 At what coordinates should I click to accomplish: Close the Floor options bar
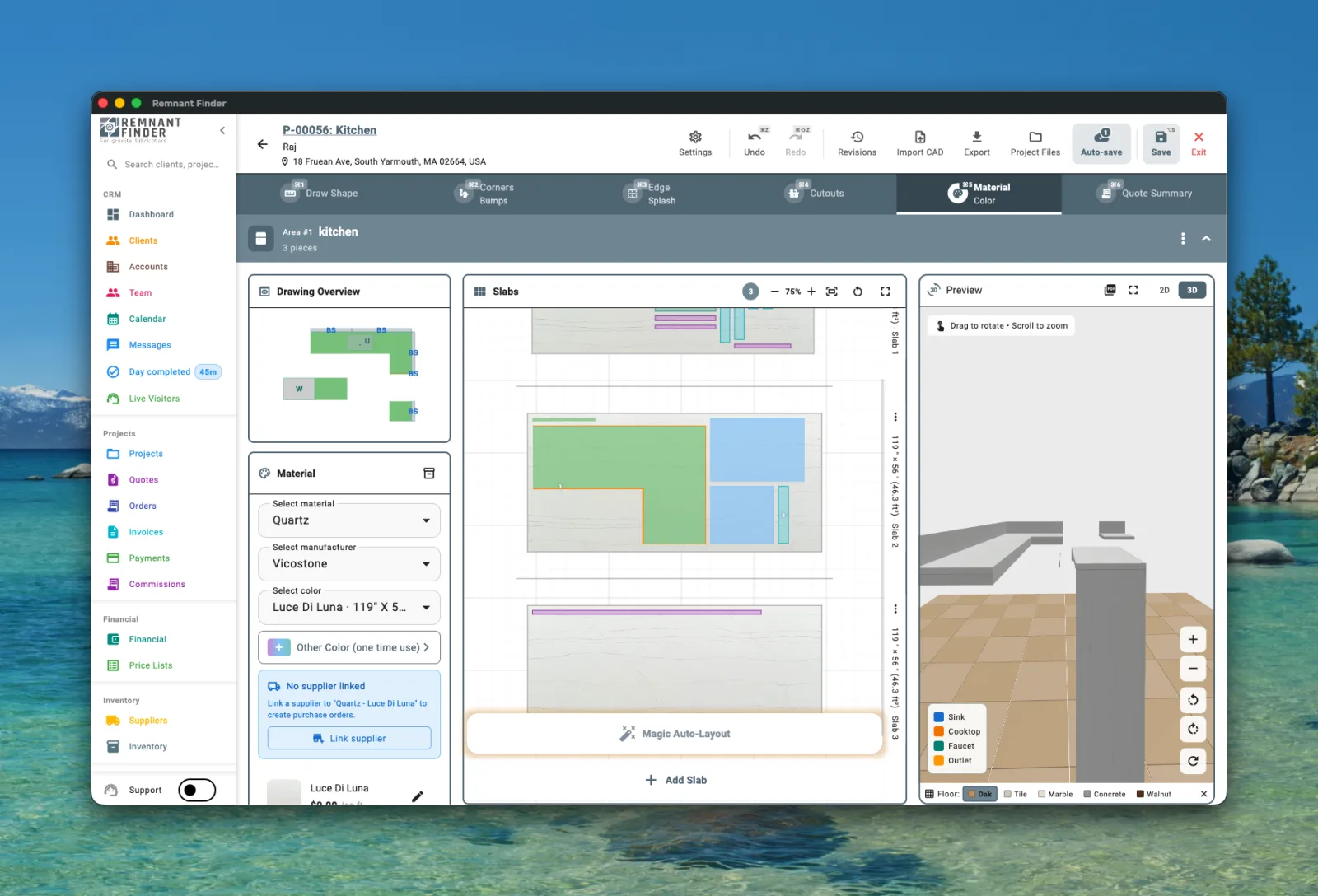click(x=1203, y=794)
